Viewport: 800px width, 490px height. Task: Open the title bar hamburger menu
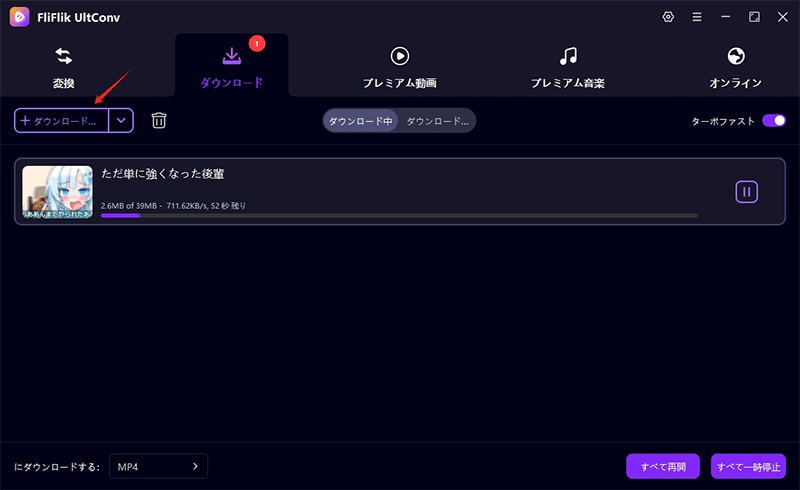(697, 17)
